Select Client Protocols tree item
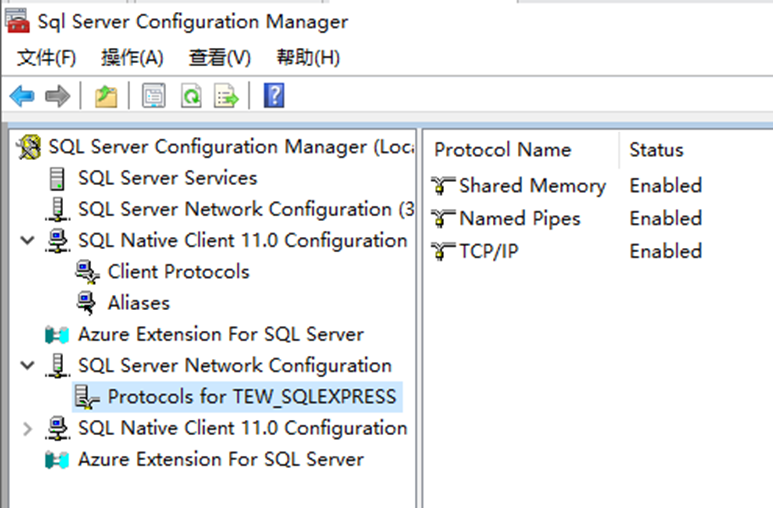 (178, 272)
